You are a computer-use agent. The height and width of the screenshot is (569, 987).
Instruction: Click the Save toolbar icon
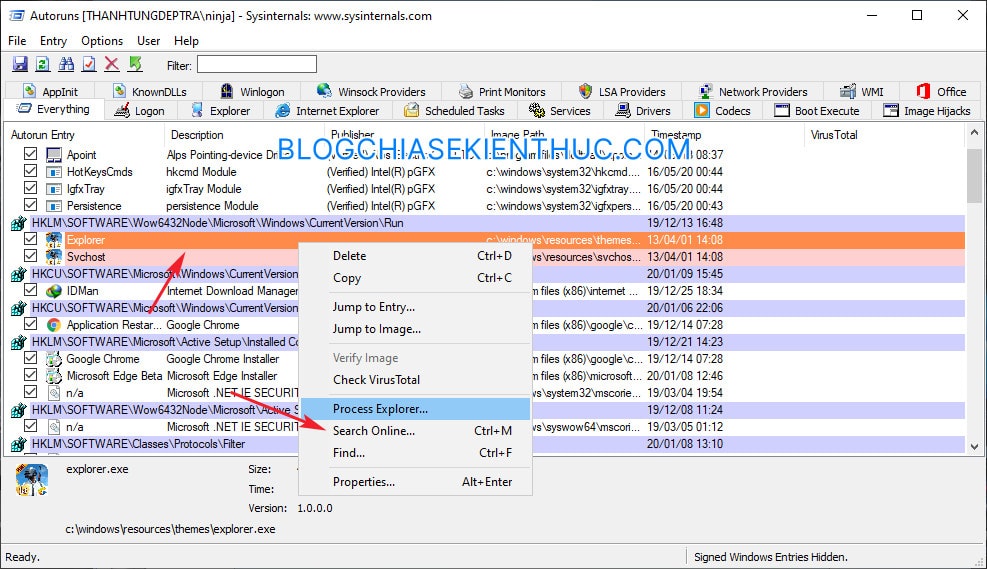[x=20, y=64]
